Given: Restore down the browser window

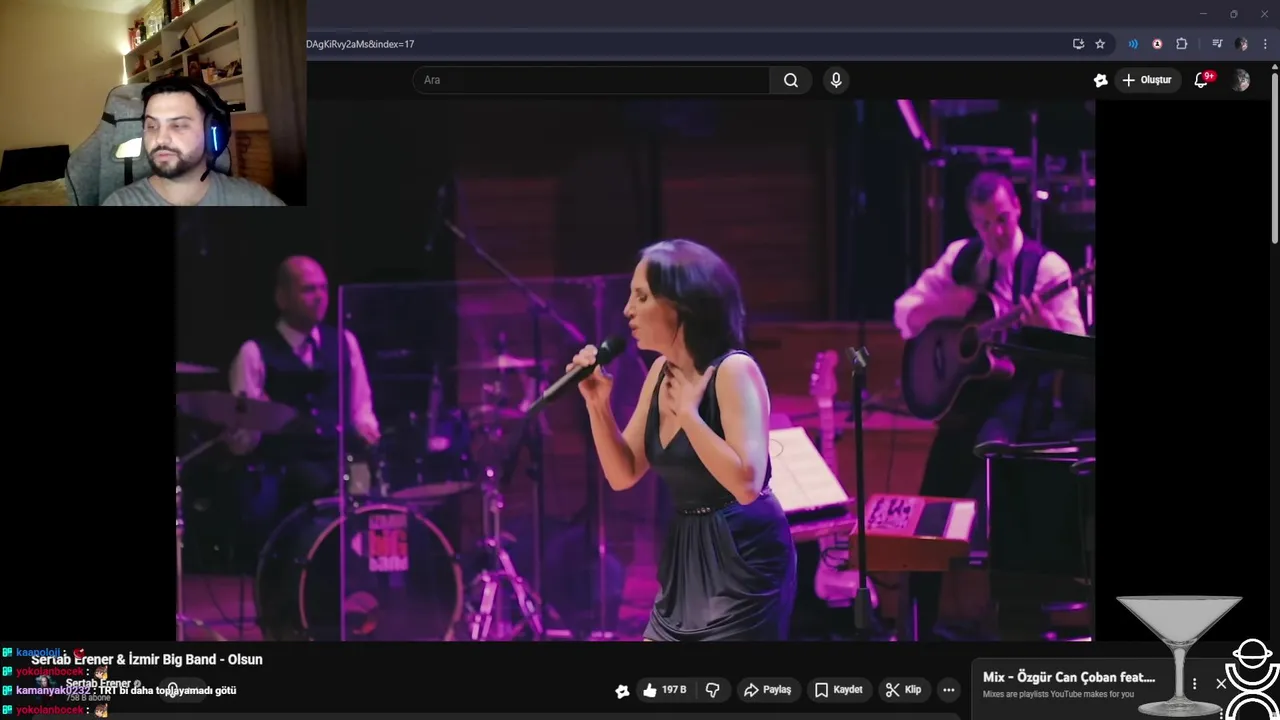Looking at the screenshot, I should pyautogui.click(x=1233, y=14).
